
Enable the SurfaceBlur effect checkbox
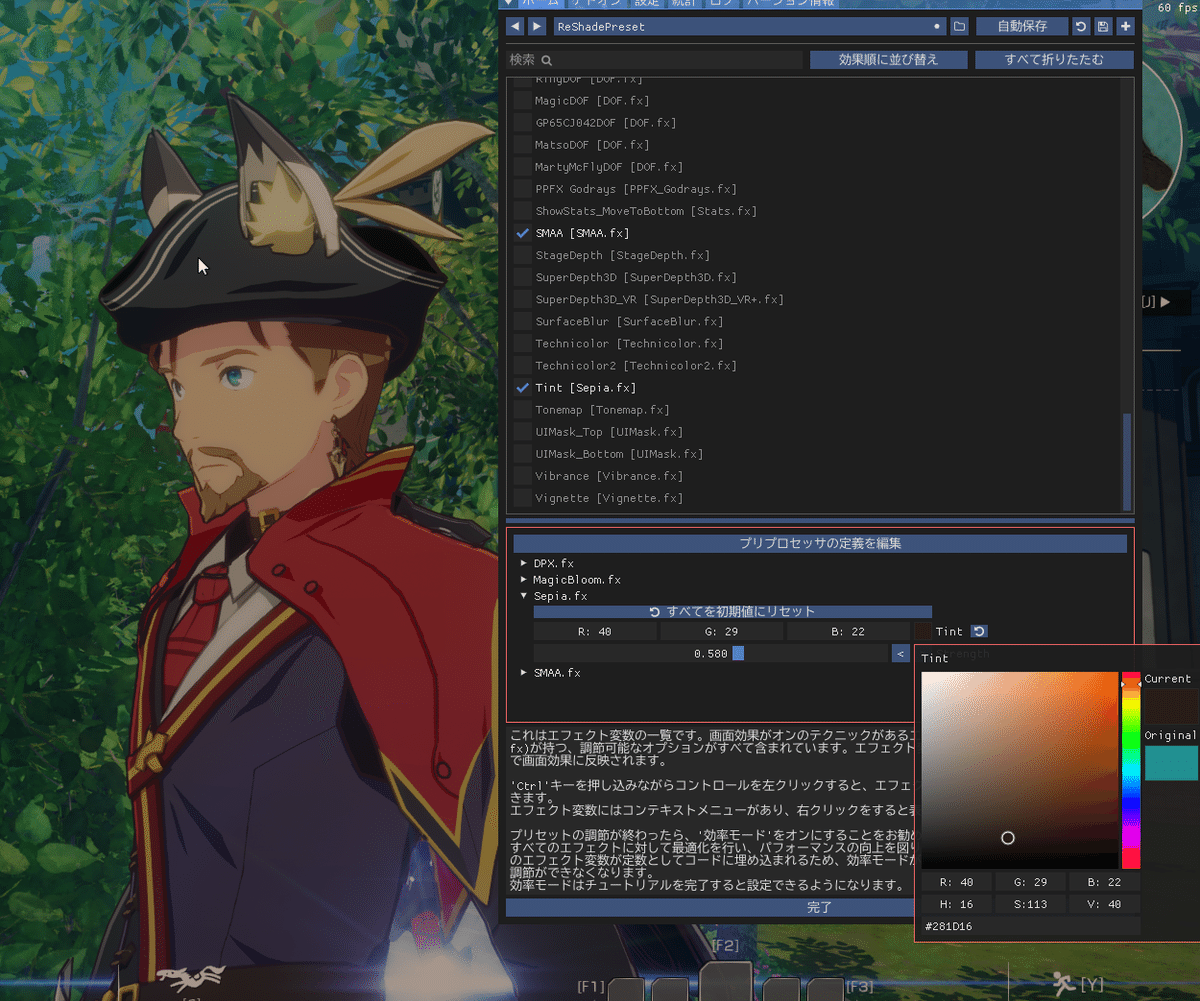click(x=522, y=322)
